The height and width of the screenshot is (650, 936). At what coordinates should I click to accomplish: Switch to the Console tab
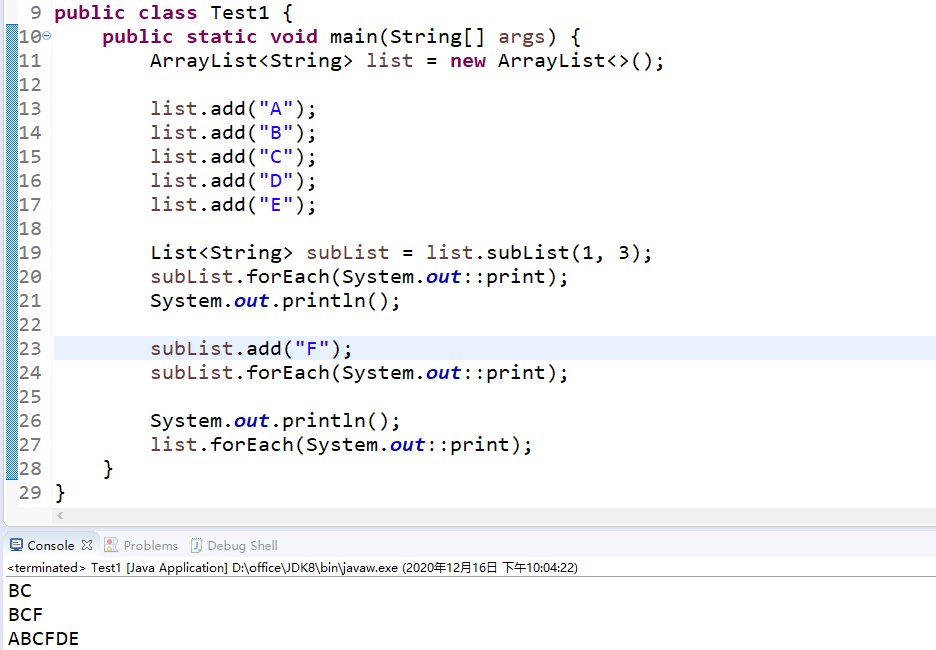[x=50, y=546]
